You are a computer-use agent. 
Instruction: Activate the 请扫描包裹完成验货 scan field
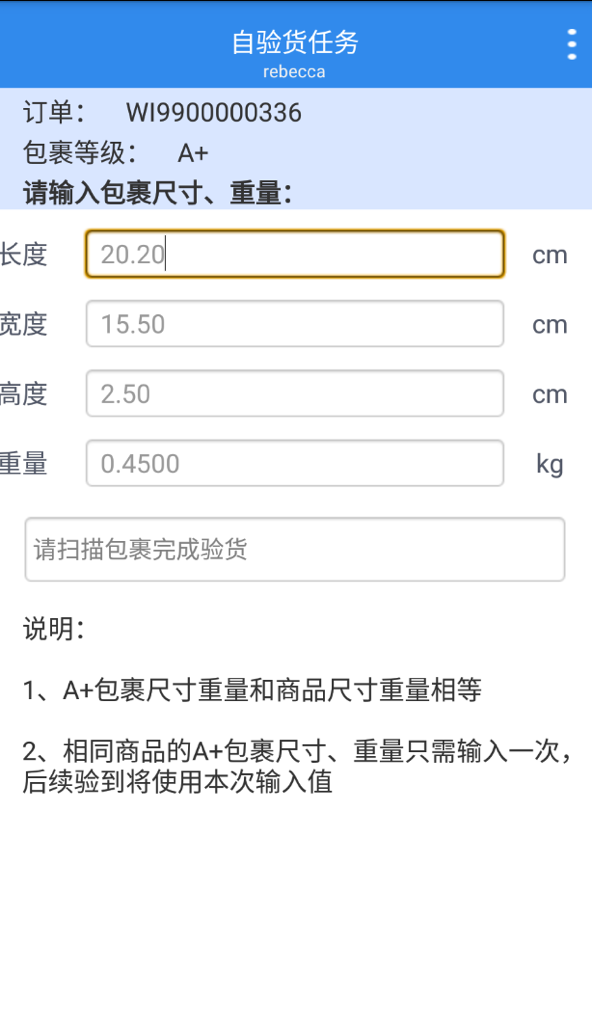295,549
